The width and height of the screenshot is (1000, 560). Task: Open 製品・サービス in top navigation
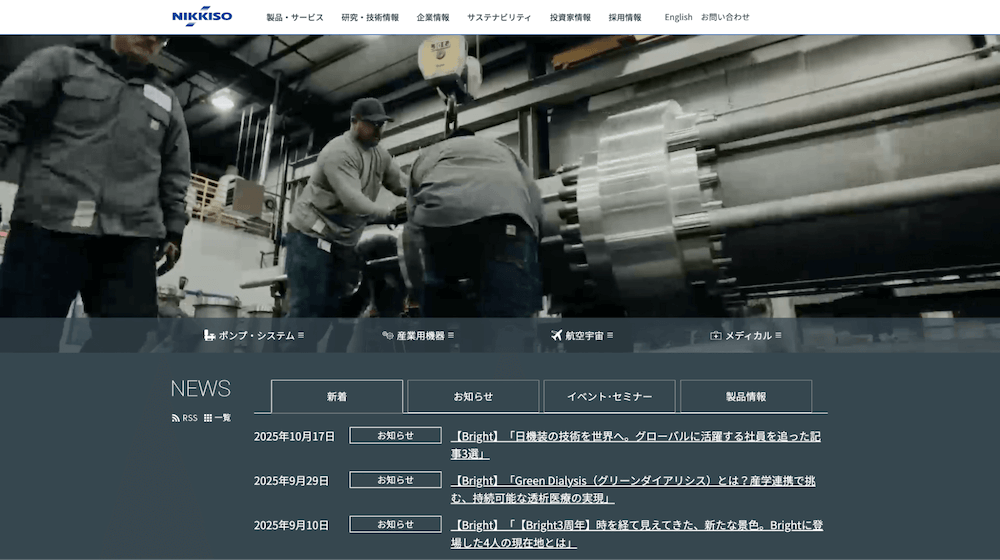295,17
